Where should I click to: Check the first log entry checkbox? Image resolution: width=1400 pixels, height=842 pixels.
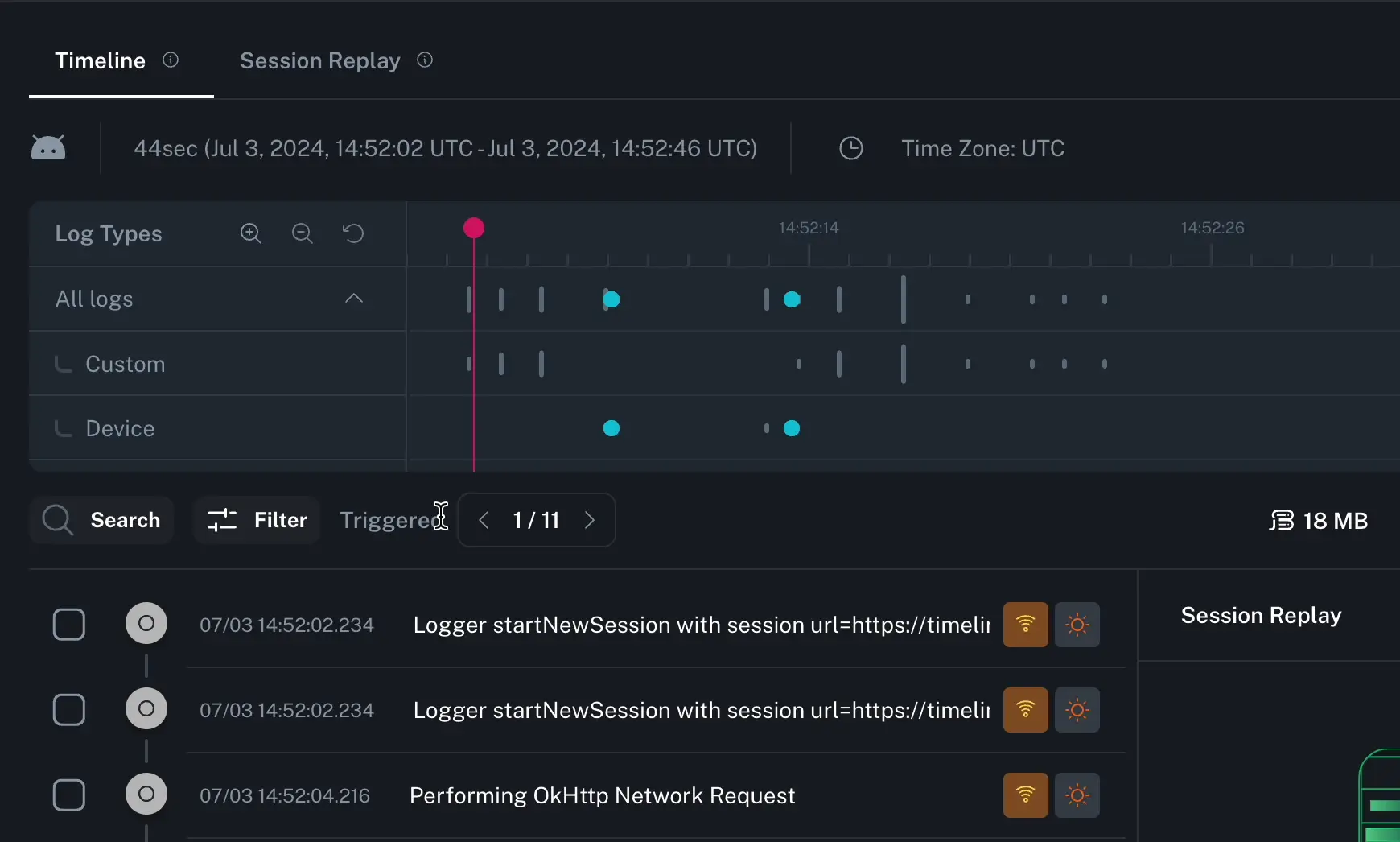click(x=68, y=624)
